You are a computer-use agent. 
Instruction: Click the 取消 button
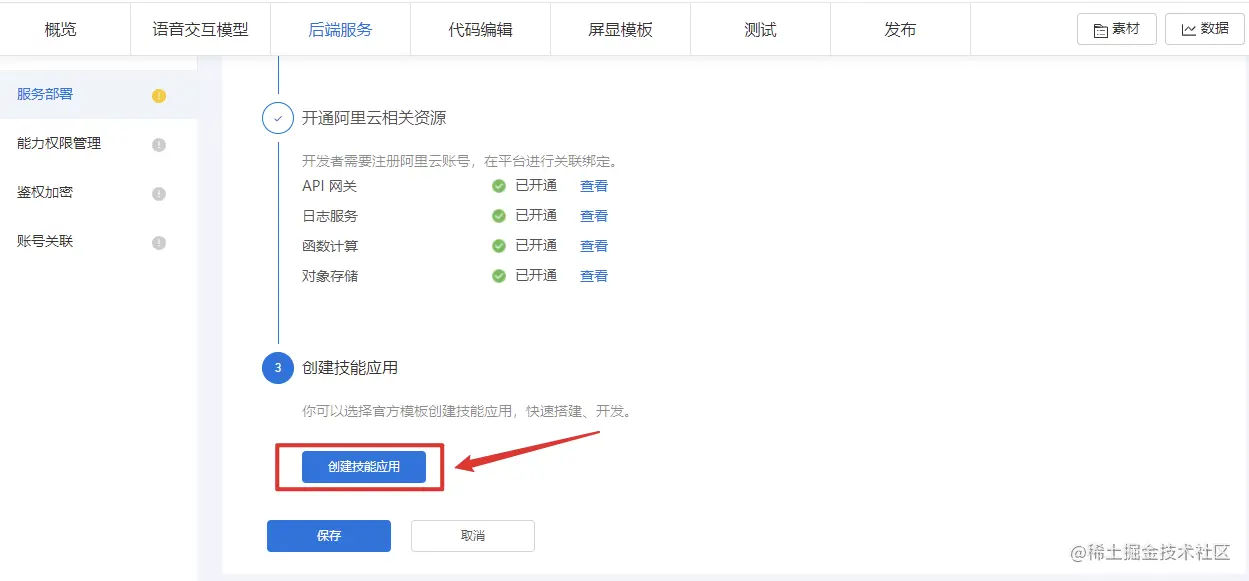[473, 536]
